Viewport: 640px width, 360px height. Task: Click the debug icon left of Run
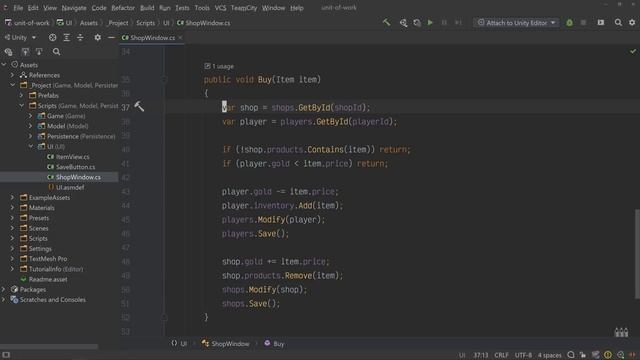[417, 23]
